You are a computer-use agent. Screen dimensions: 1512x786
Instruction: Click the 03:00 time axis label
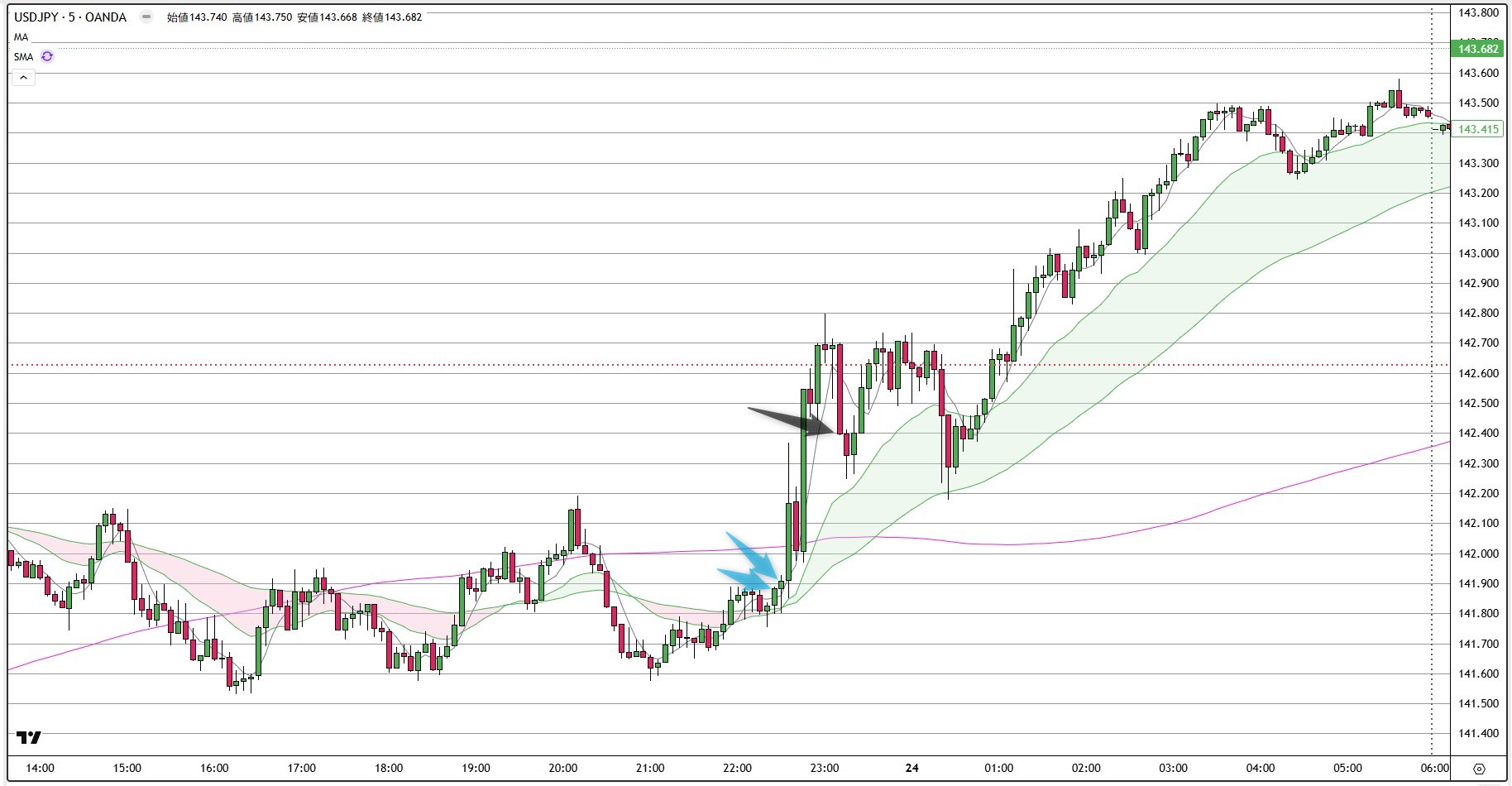1173,768
